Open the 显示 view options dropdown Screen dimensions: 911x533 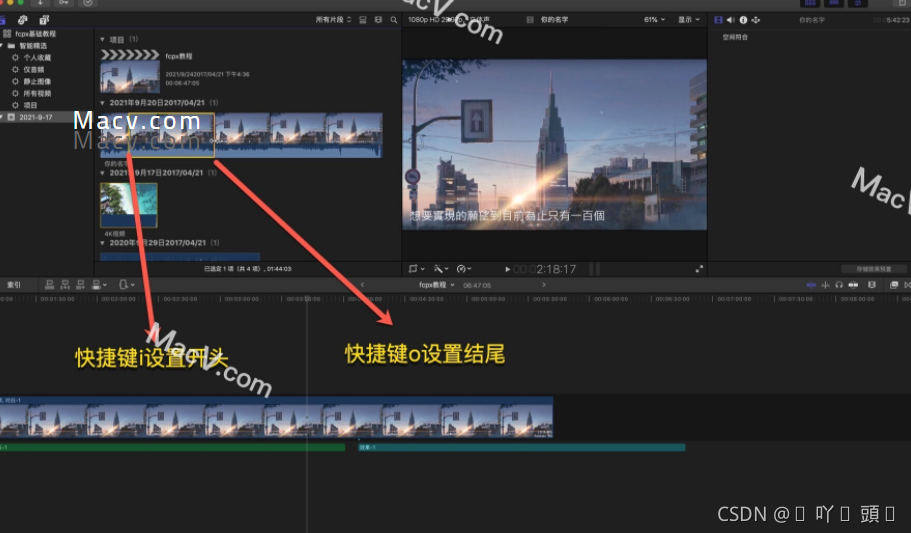coord(689,20)
